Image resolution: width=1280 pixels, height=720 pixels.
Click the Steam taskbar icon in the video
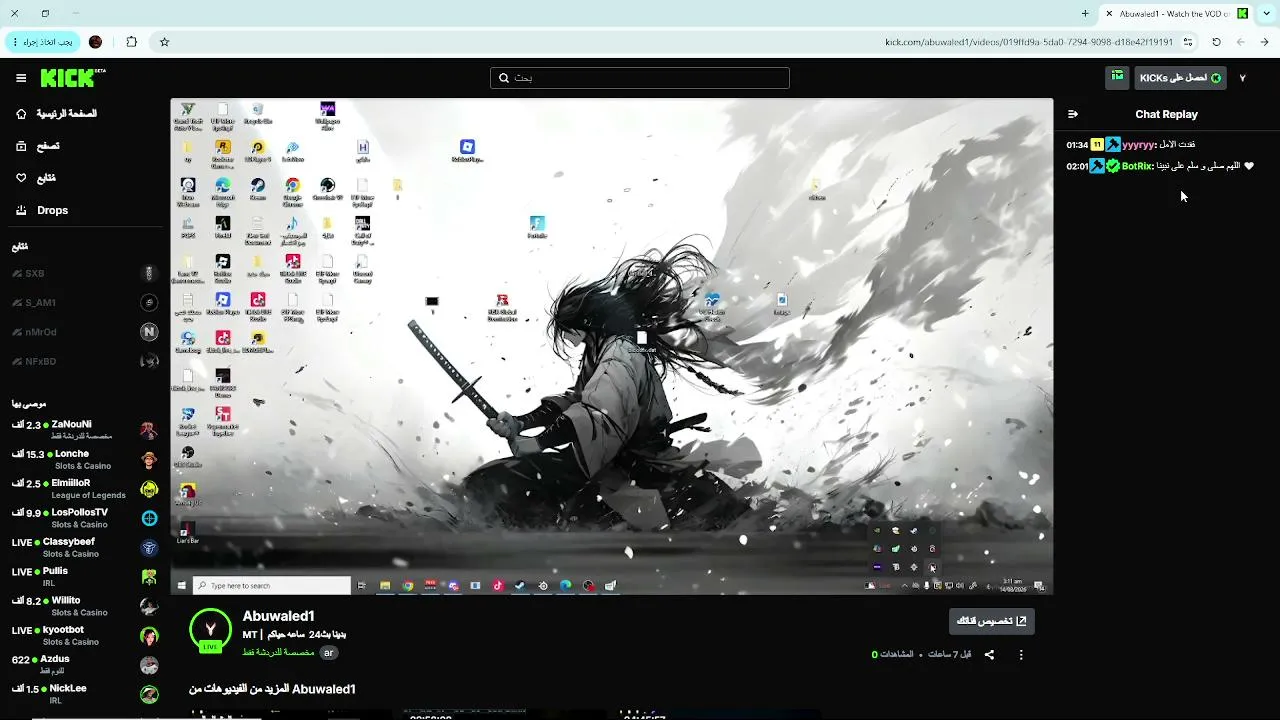(520, 586)
